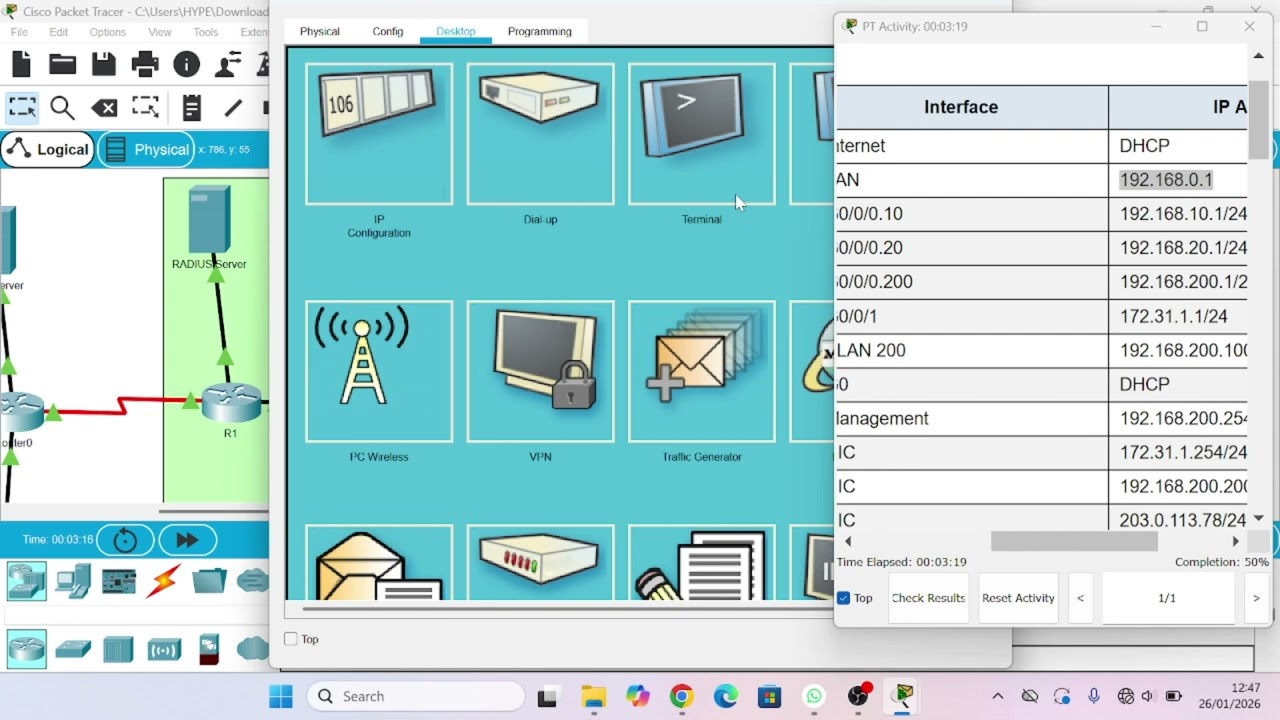Click the New file toolbar icon

pos(21,65)
